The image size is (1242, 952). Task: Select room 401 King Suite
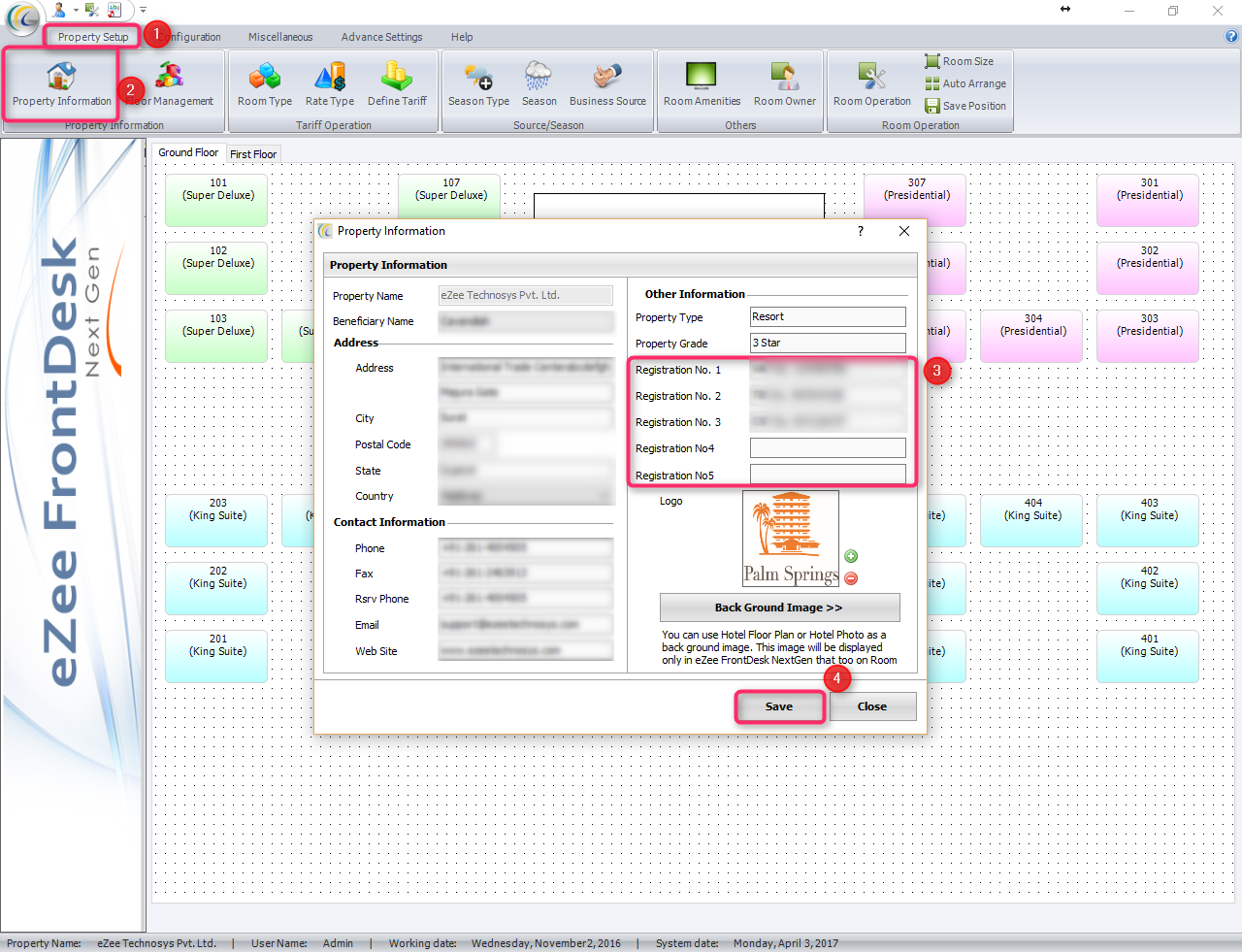(1148, 656)
